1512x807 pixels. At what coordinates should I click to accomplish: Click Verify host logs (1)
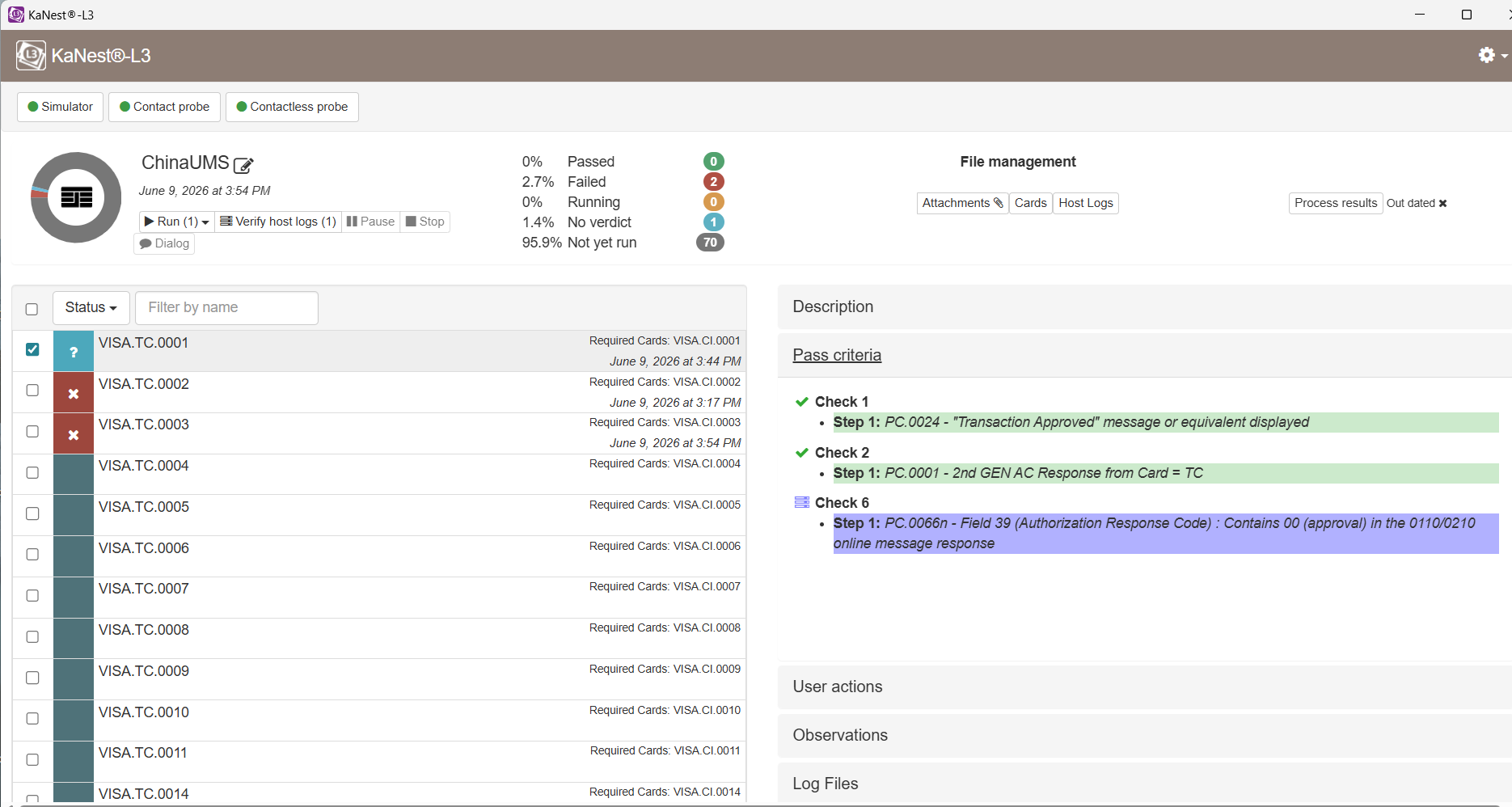pyautogui.click(x=278, y=222)
